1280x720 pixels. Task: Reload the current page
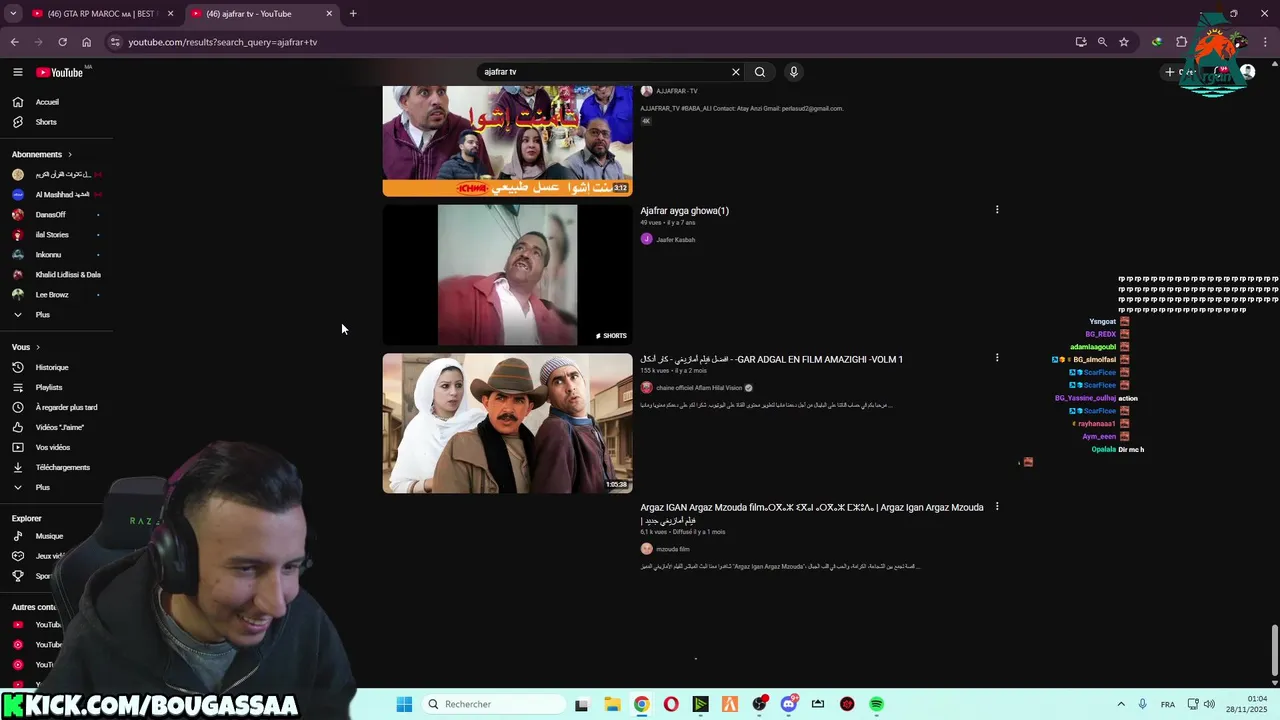click(62, 42)
